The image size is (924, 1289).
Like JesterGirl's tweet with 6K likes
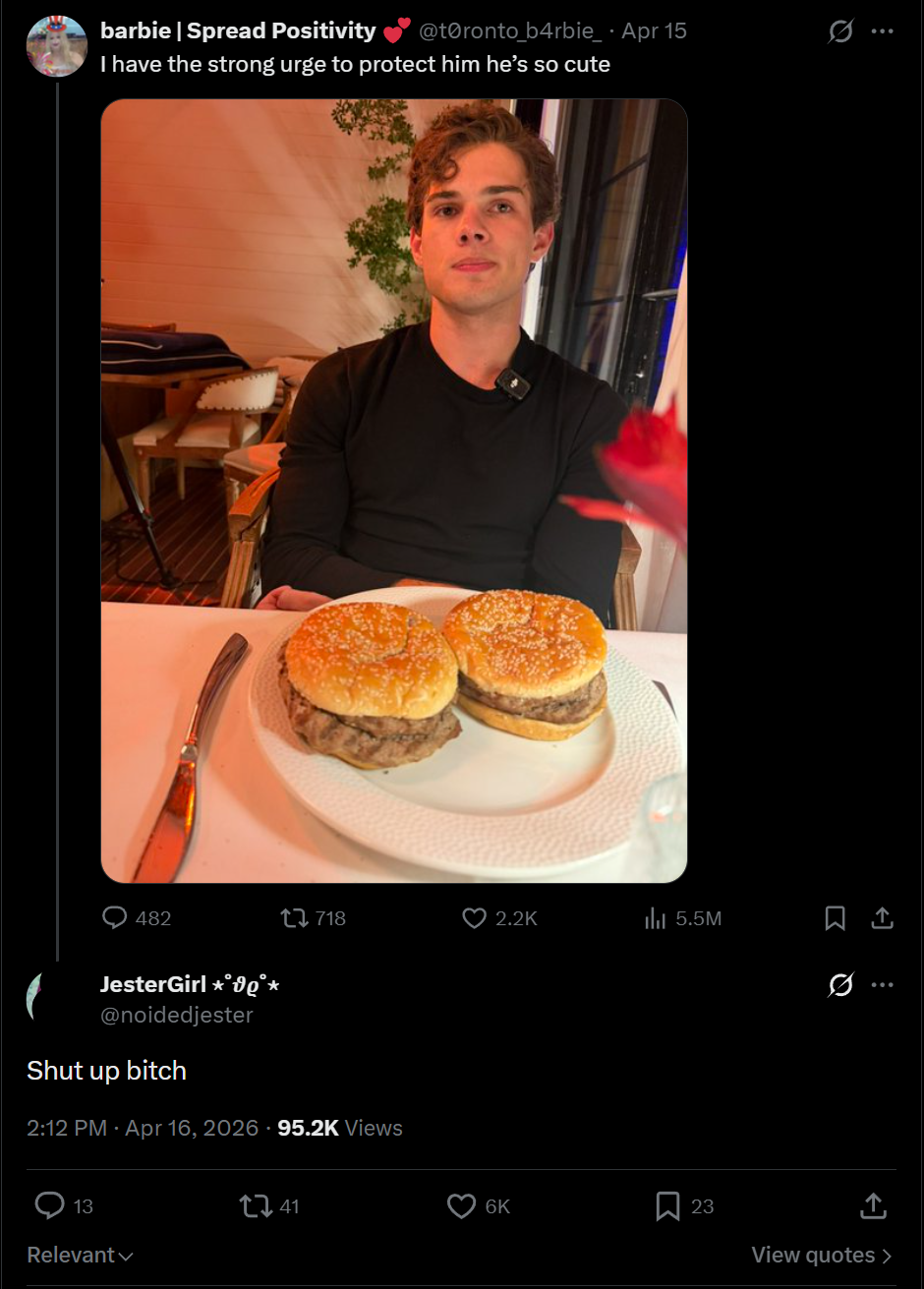point(461,1205)
